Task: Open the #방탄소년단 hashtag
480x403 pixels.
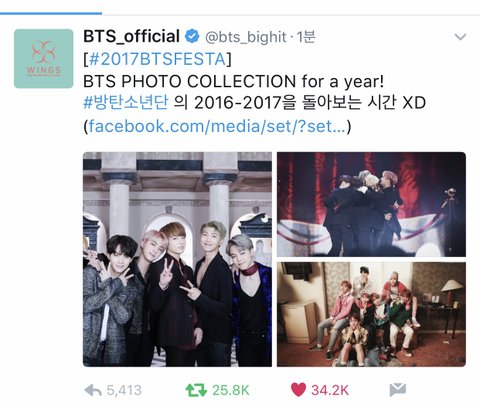Action: click(126, 102)
